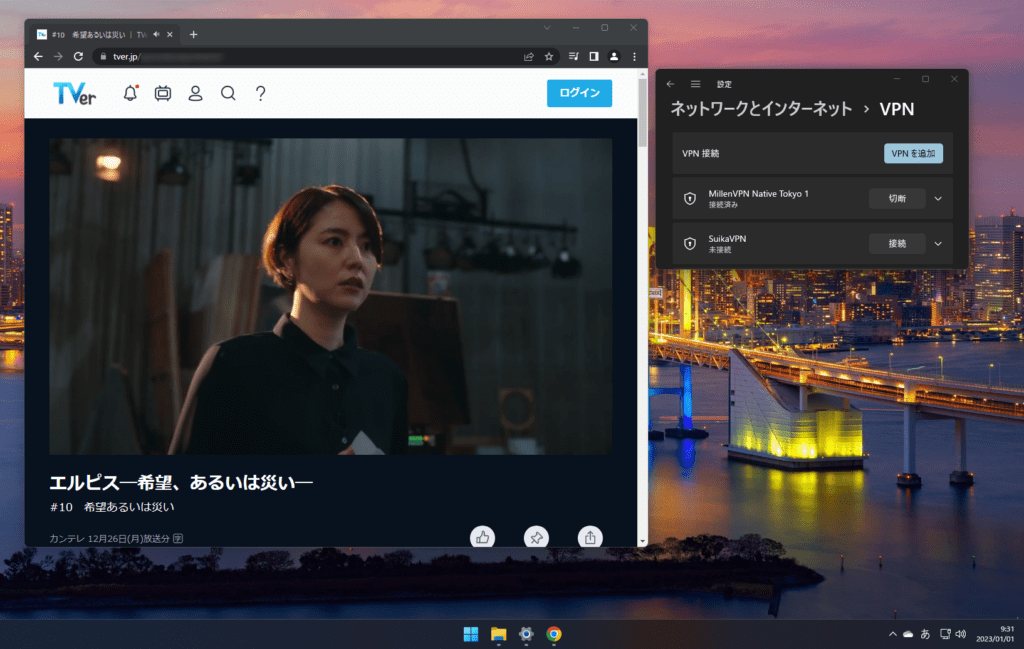Image resolution: width=1024 pixels, height=649 pixels.
Task: Go back in Chrome browser
Action: (x=39, y=57)
